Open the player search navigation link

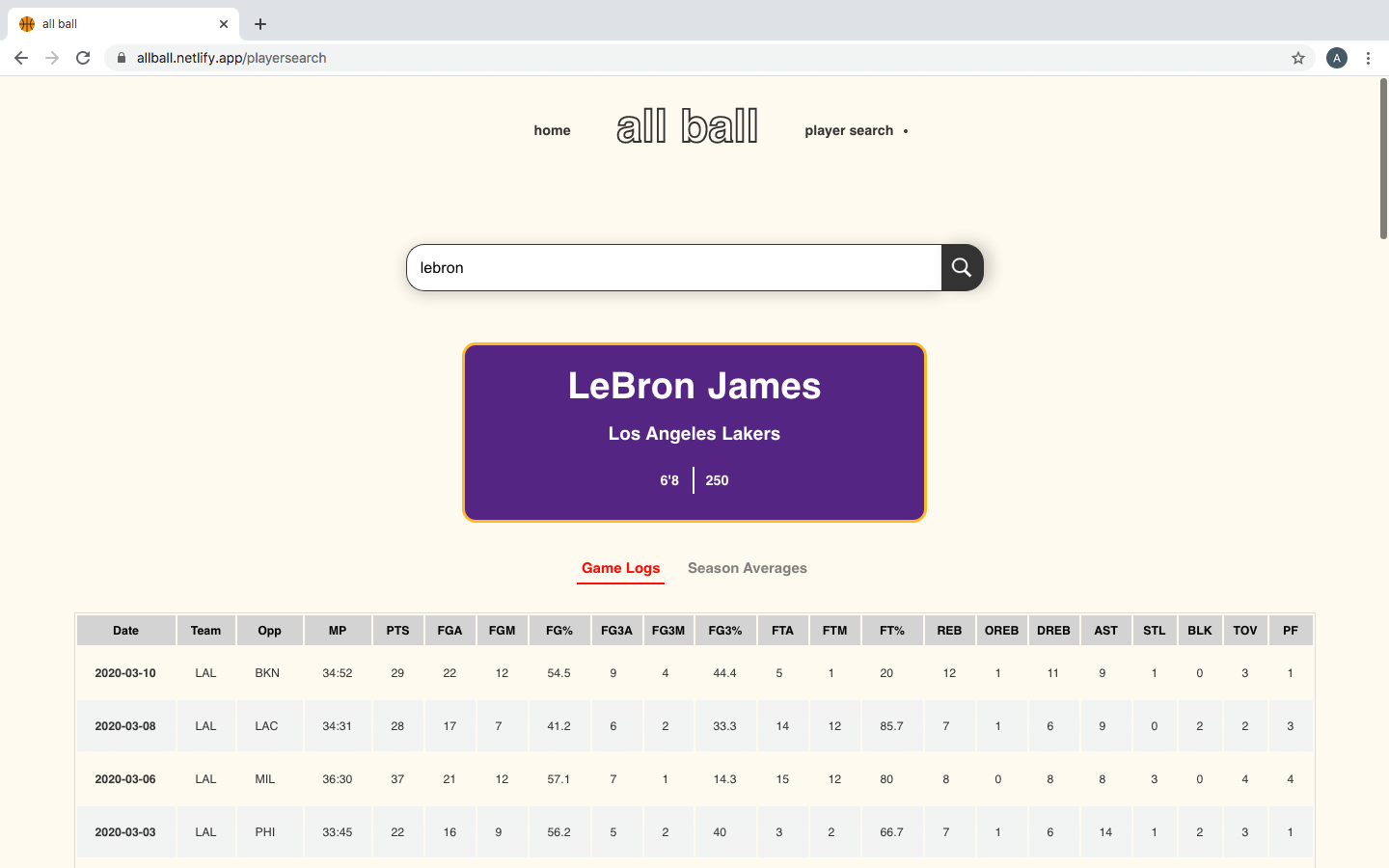pos(849,130)
